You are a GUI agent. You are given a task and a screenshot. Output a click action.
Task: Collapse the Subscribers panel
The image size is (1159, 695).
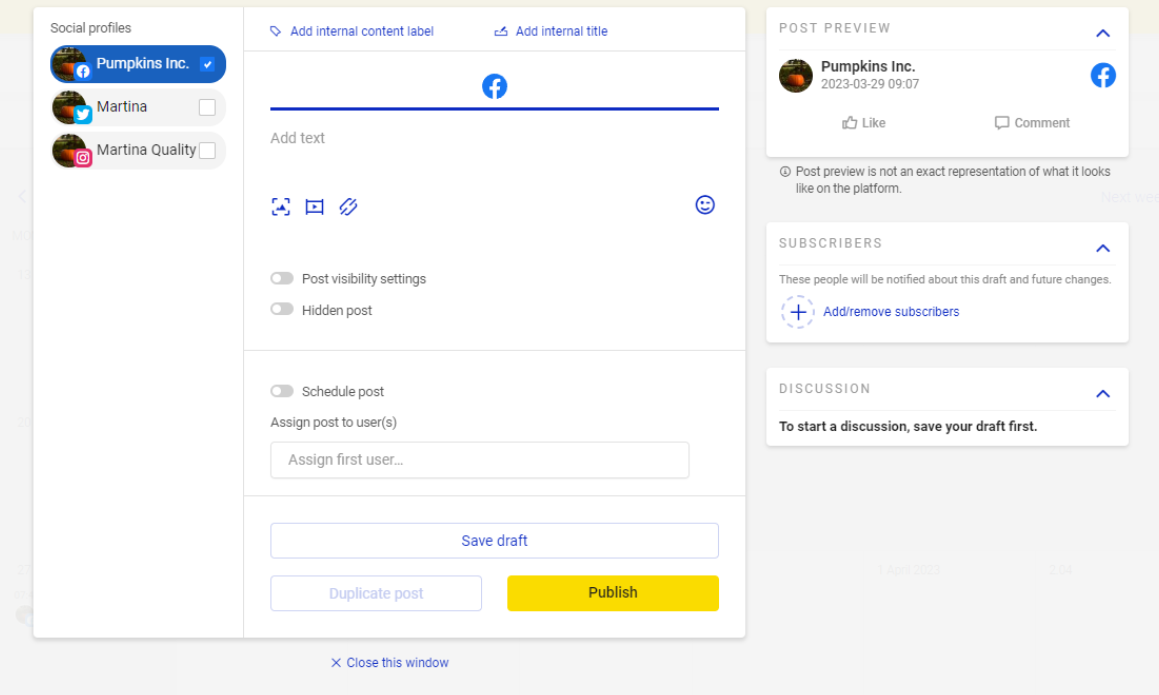[1103, 248]
